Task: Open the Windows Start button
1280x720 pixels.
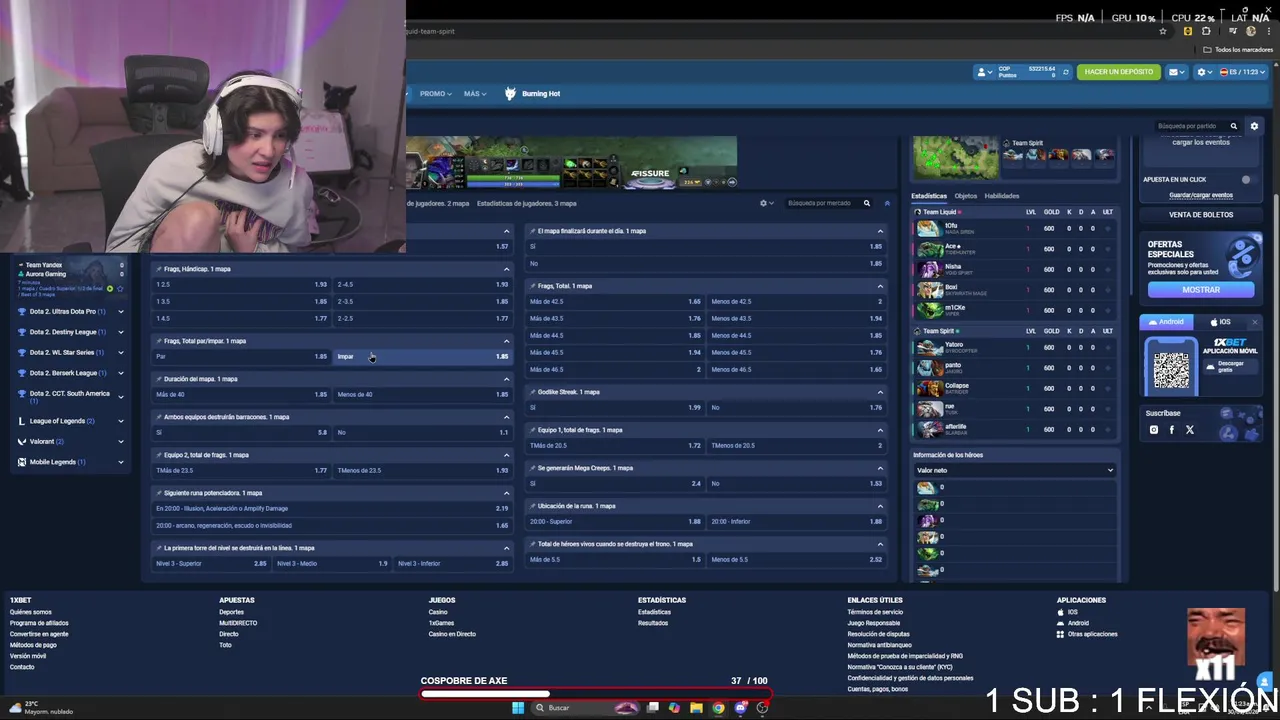Action: pyautogui.click(x=517, y=708)
